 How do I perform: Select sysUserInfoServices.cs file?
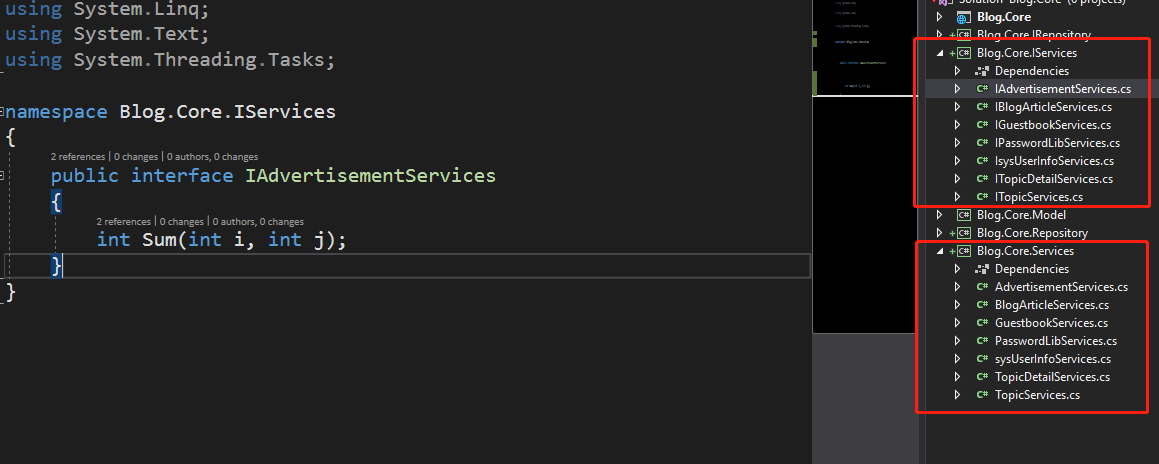pos(1053,359)
